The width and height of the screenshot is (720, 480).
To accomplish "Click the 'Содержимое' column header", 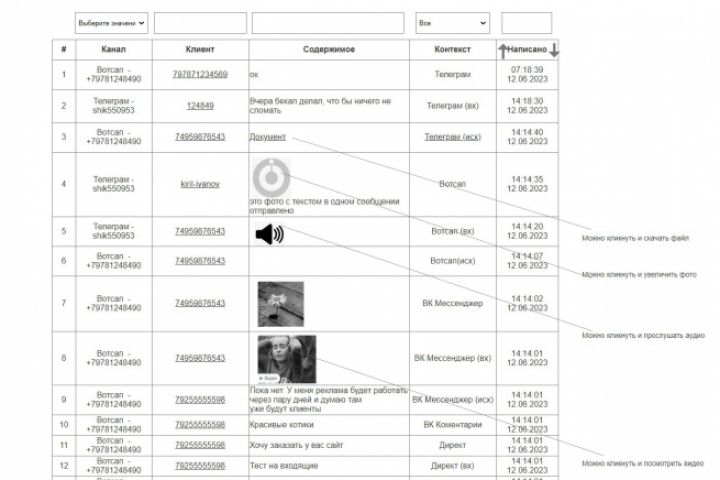I will point(329,50).
